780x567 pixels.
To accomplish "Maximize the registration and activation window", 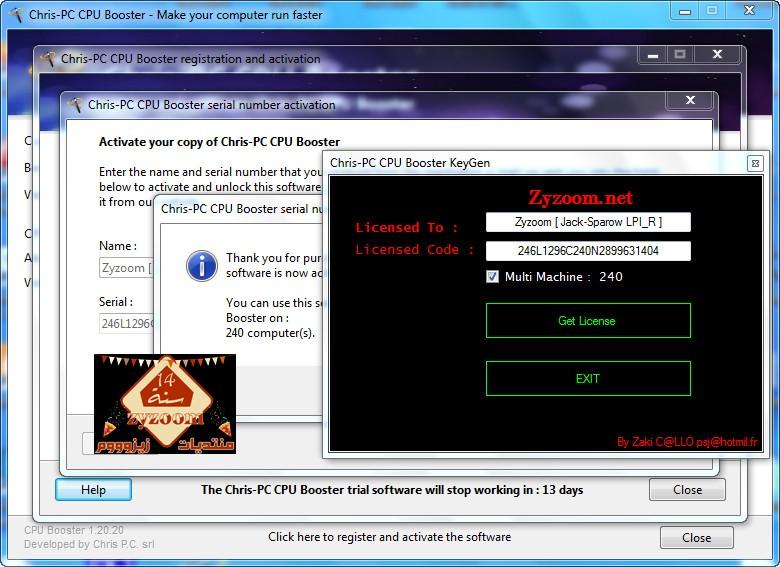I will (680, 54).
